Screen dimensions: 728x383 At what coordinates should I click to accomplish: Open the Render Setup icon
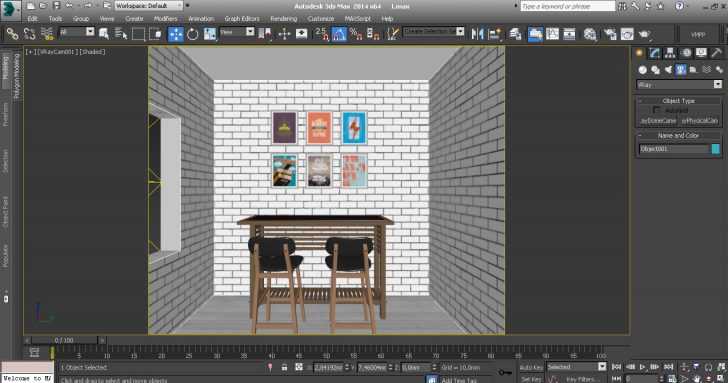coord(610,33)
